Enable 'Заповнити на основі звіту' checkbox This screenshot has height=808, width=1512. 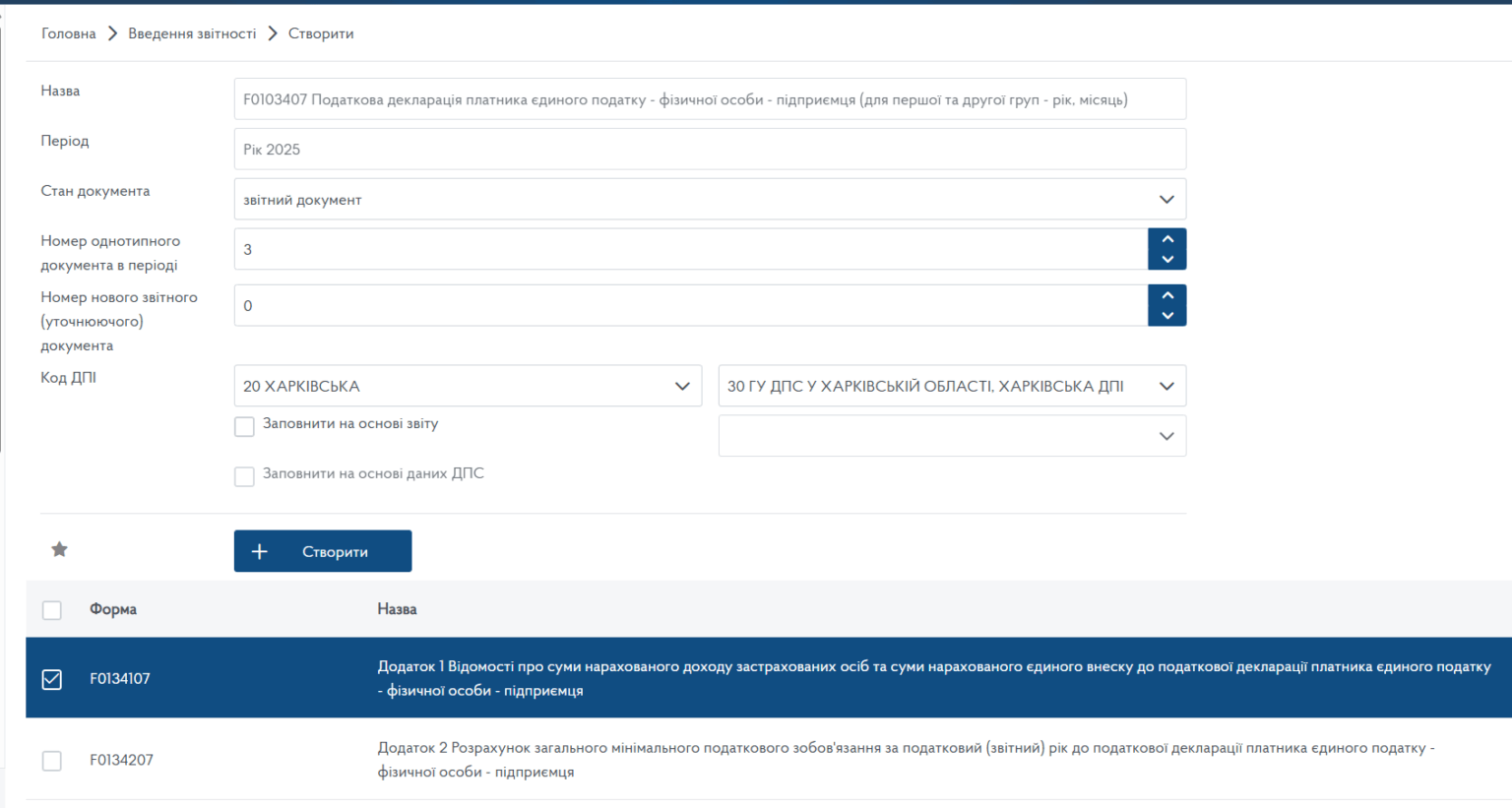(x=244, y=426)
